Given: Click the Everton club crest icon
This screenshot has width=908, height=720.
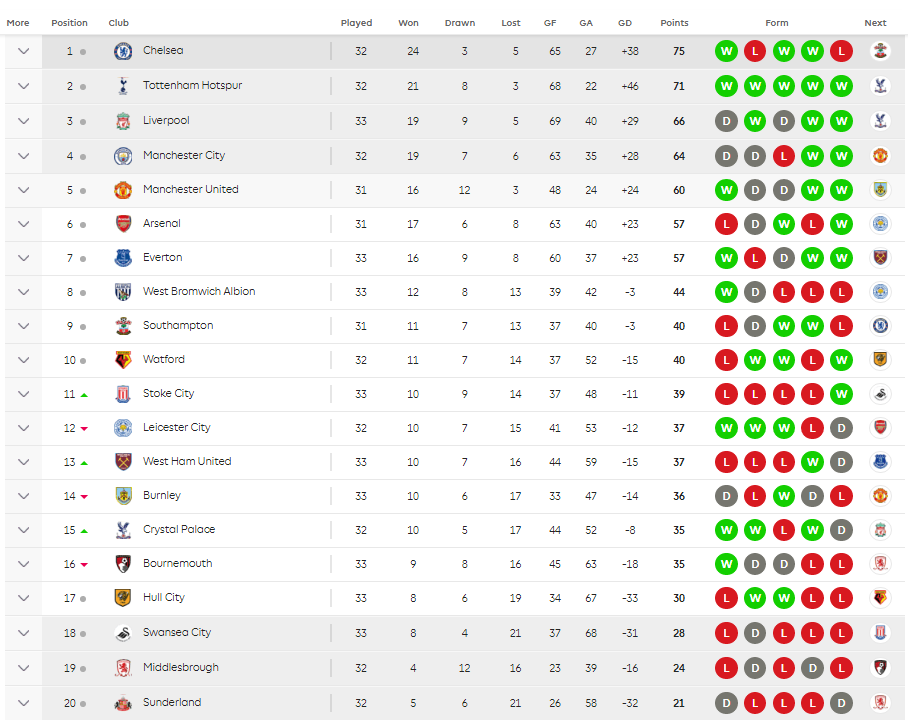Looking at the screenshot, I should [x=123, y=258].
